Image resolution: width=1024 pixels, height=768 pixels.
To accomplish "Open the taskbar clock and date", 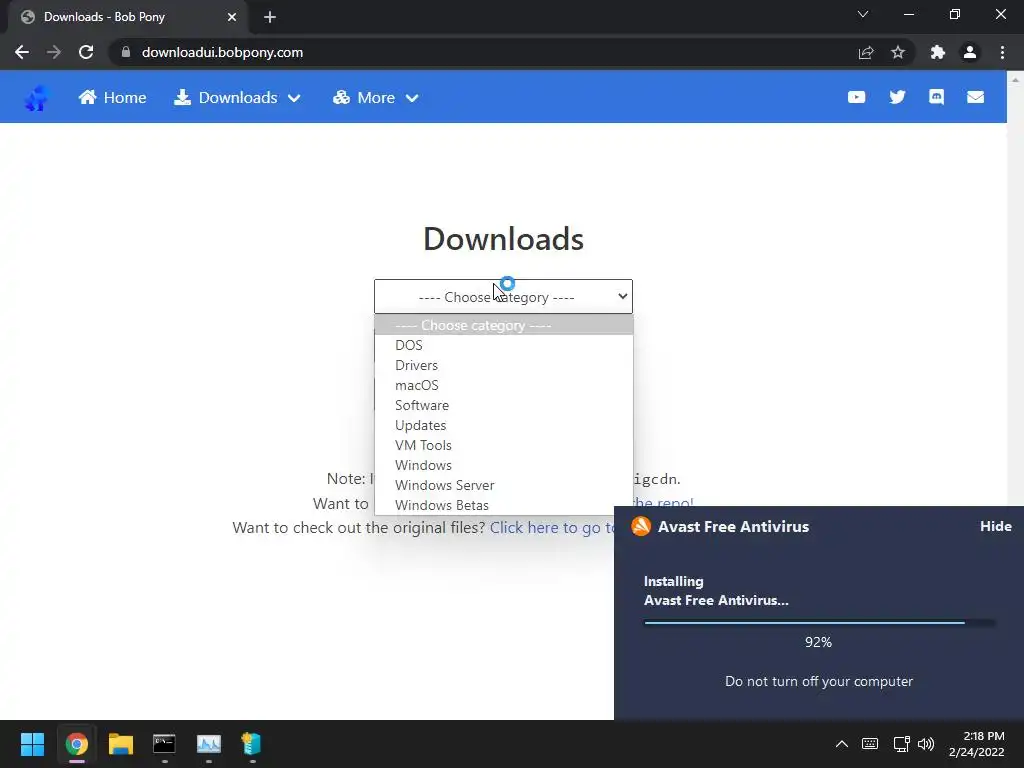I will (977, 744).
